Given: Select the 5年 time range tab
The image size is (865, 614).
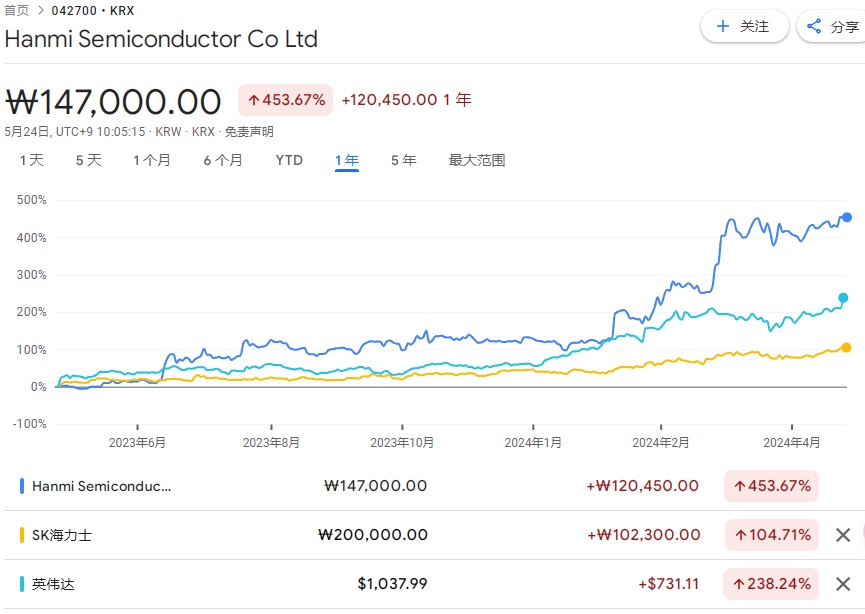Looking at the screenshot, I should coord(404,160).
